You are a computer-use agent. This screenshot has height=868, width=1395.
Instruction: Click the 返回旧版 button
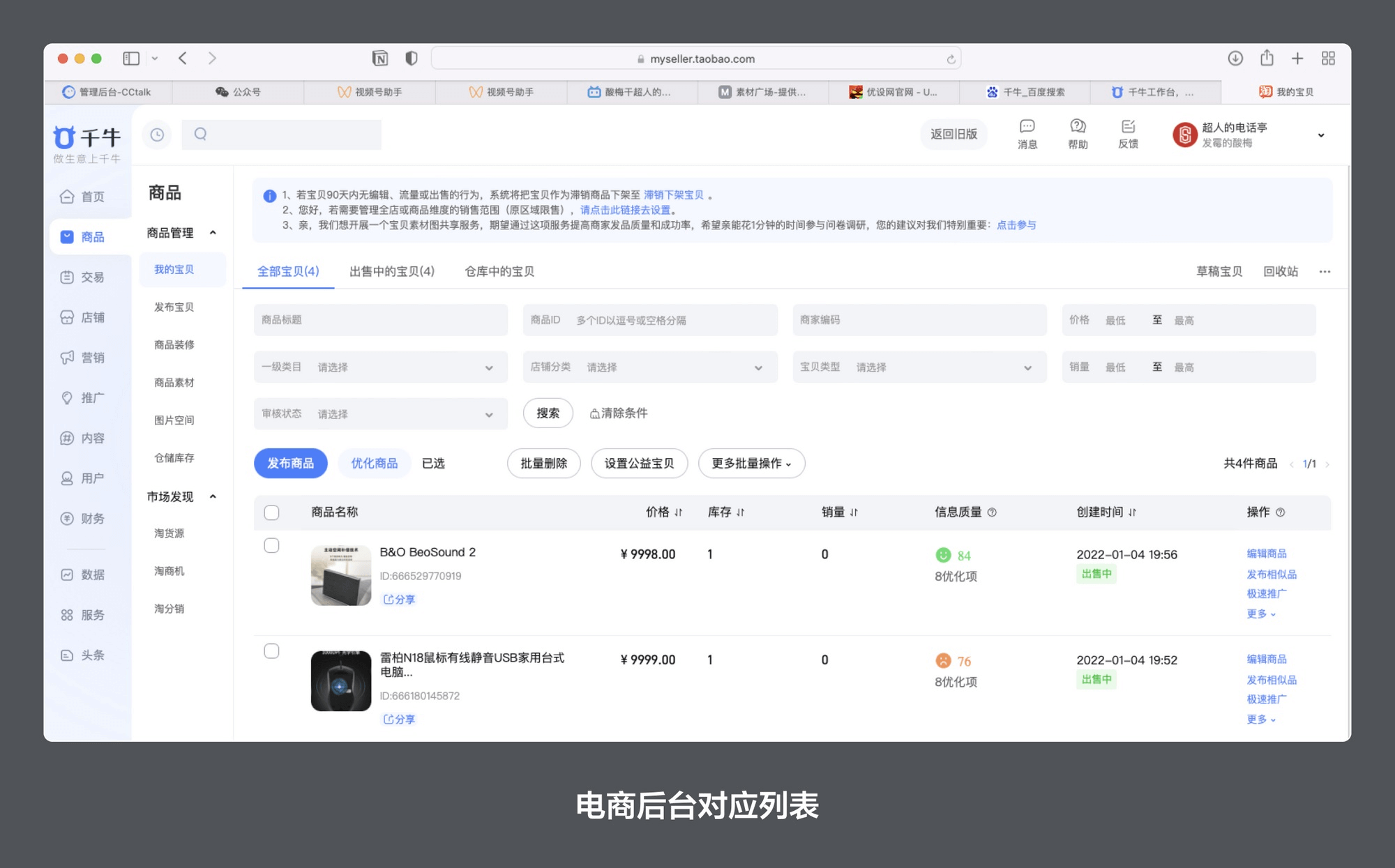(x=953, y=134)
